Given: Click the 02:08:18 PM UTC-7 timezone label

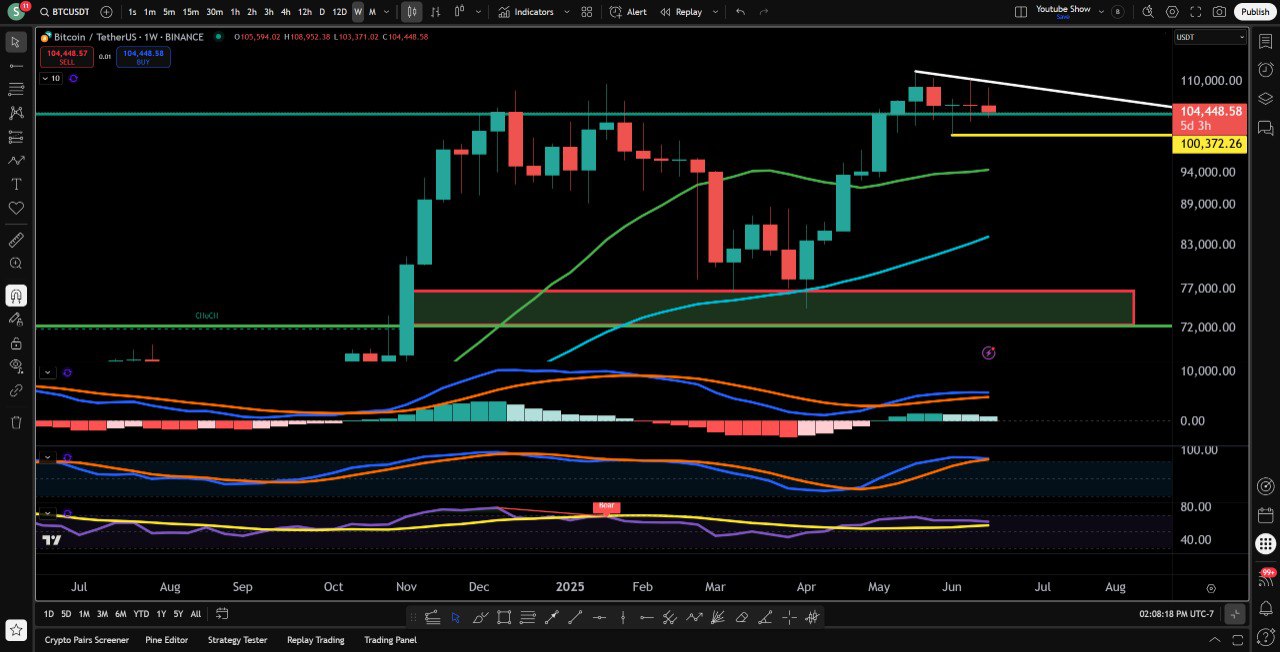Looking at the screenshot, I should (1178, 614).
